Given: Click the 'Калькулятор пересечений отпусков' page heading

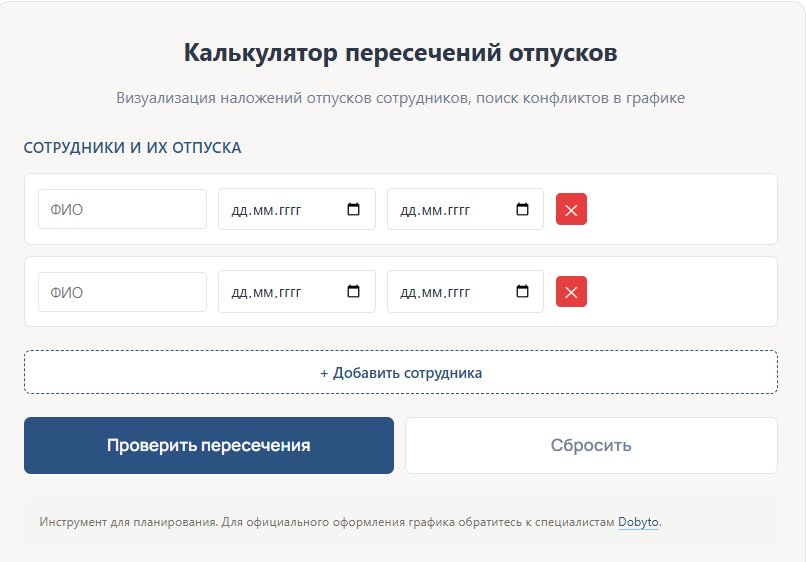Looking at the screenshot, I should click(401, 53).
